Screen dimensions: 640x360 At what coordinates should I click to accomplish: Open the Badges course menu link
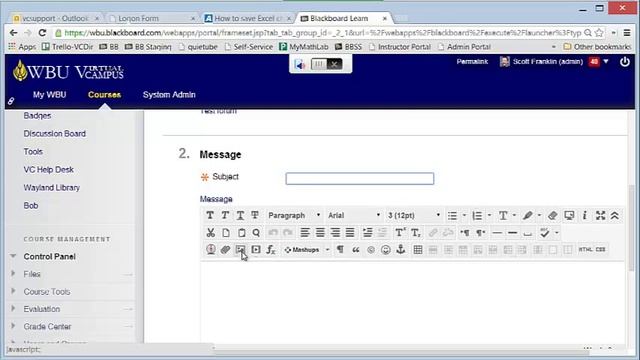(x=37, y=116)
